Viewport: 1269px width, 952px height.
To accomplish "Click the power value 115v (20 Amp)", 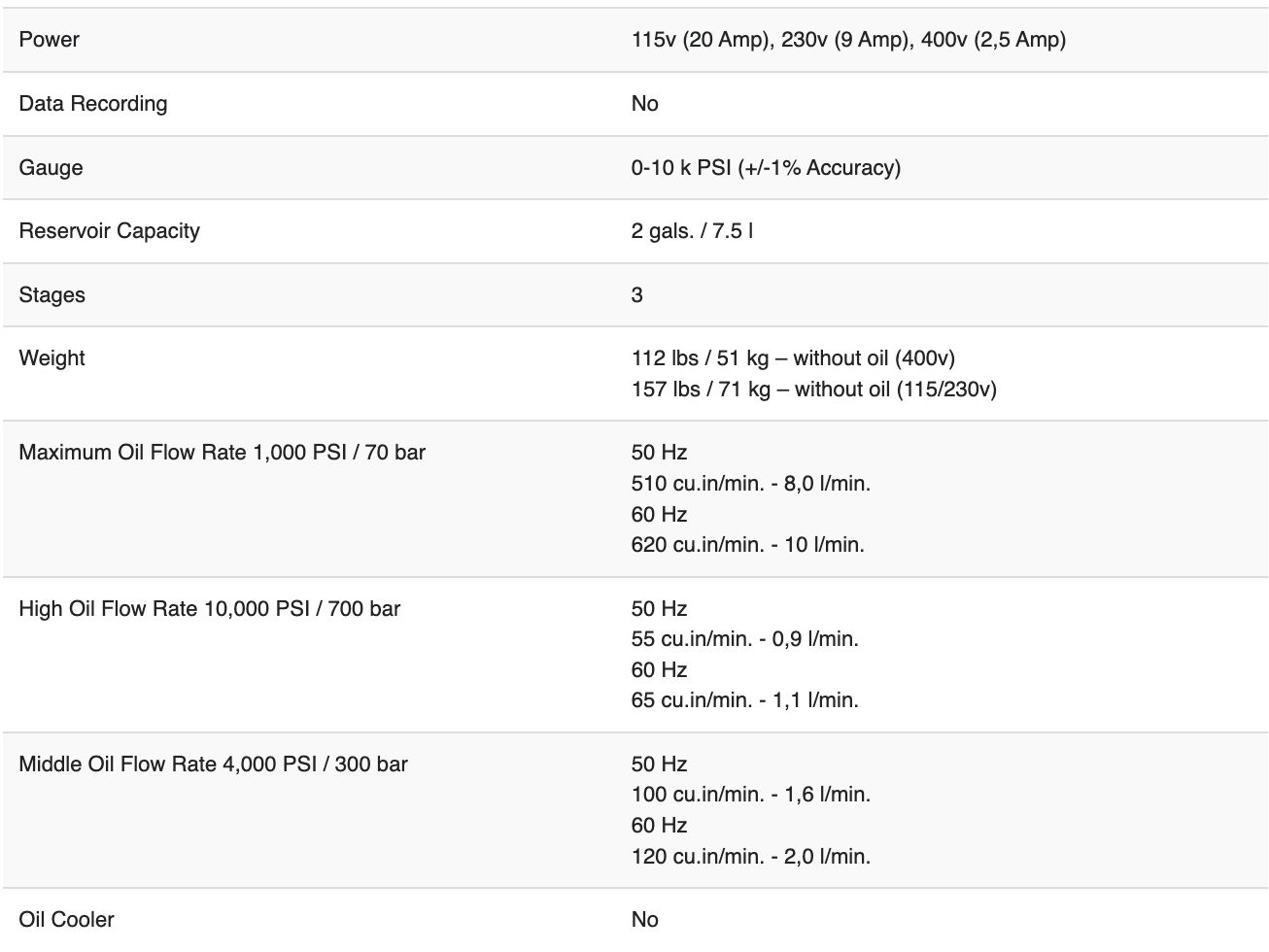I will (x=703, y=40).
